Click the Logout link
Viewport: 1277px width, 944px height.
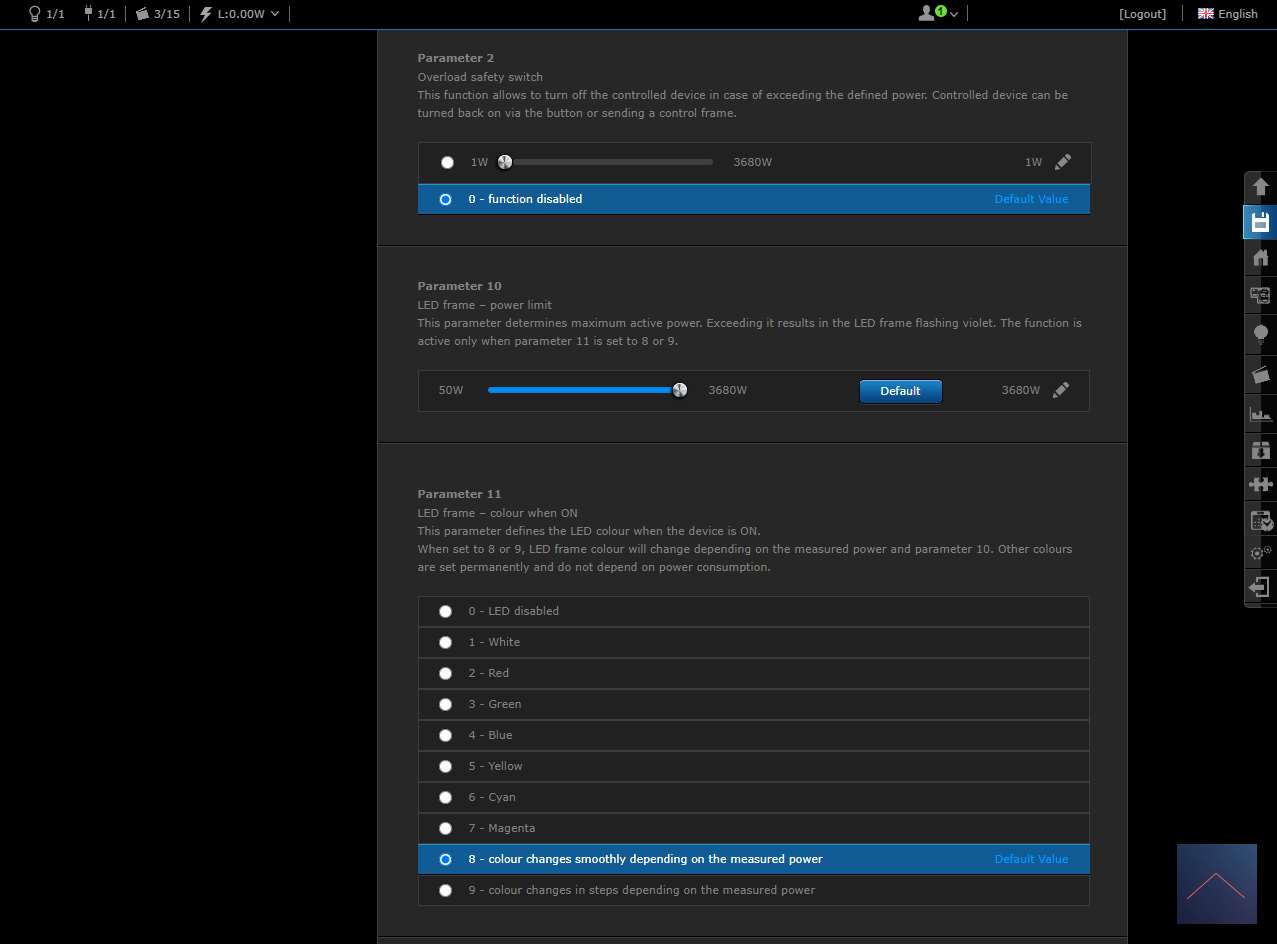coord(1142,14)
